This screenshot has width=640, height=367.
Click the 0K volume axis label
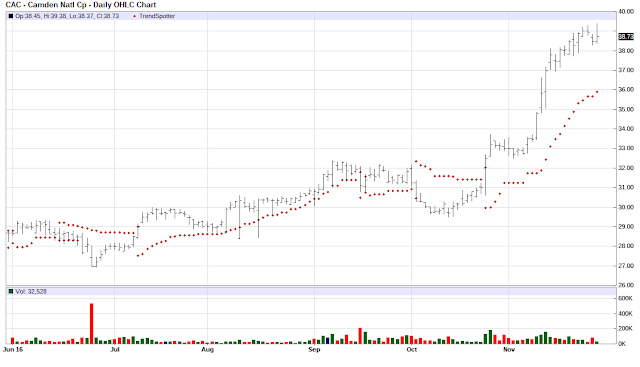pos(622,344)
